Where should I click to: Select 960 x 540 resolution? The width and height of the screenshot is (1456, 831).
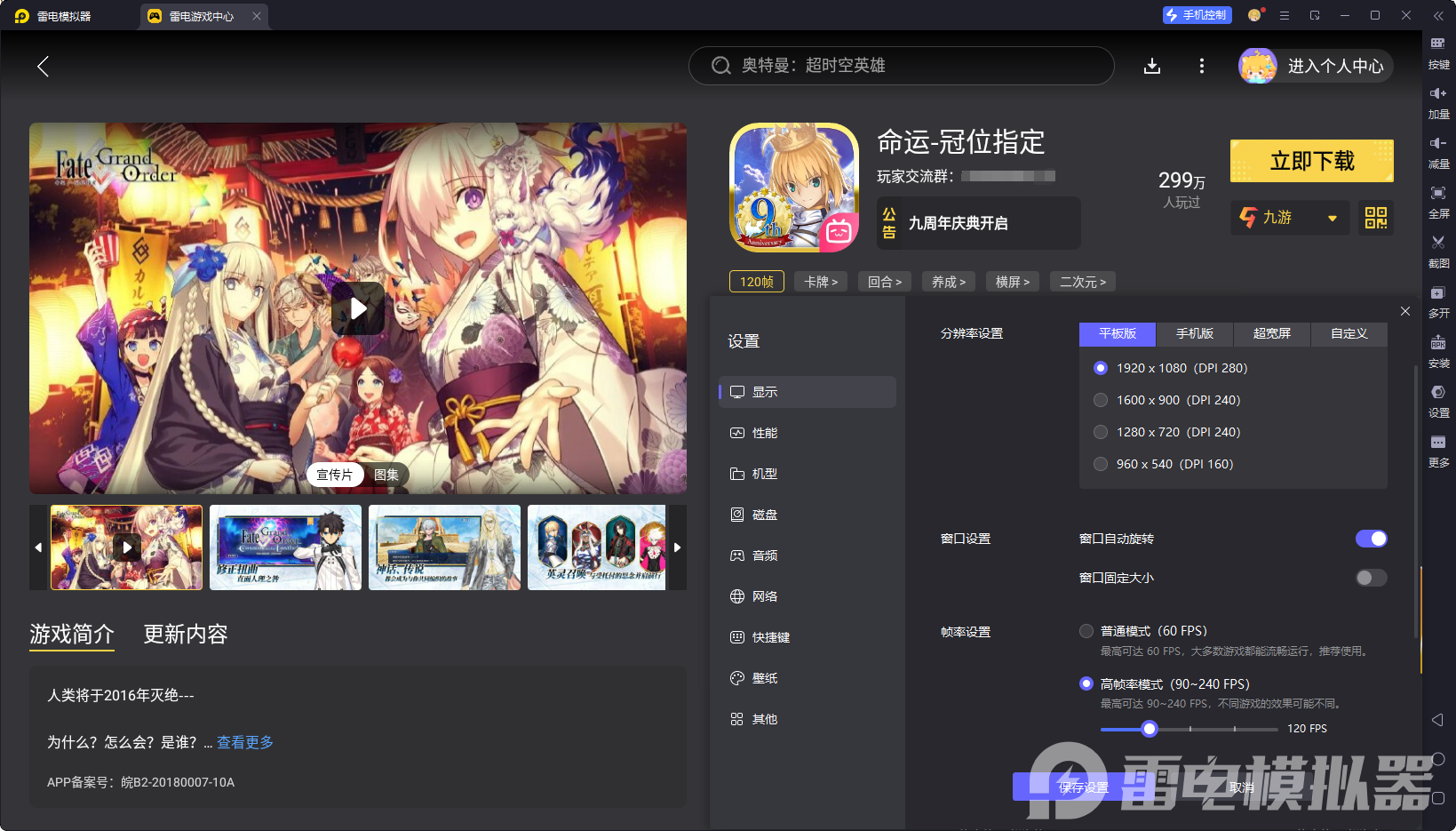(x=1101, y=464)
